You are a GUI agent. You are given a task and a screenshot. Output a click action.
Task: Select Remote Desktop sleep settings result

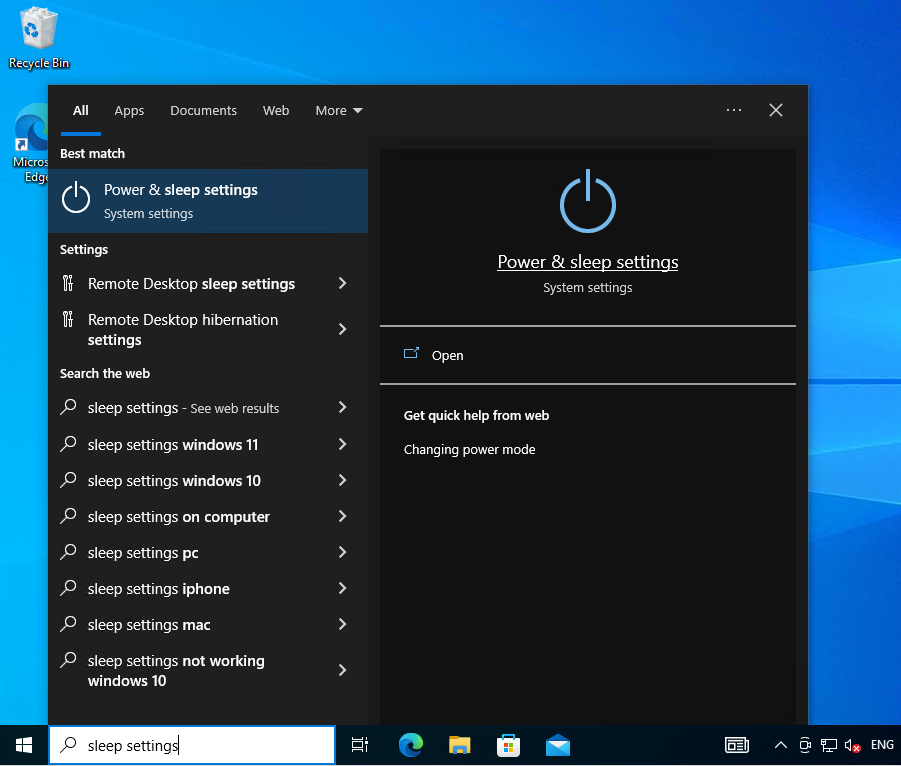pos(191,283)
